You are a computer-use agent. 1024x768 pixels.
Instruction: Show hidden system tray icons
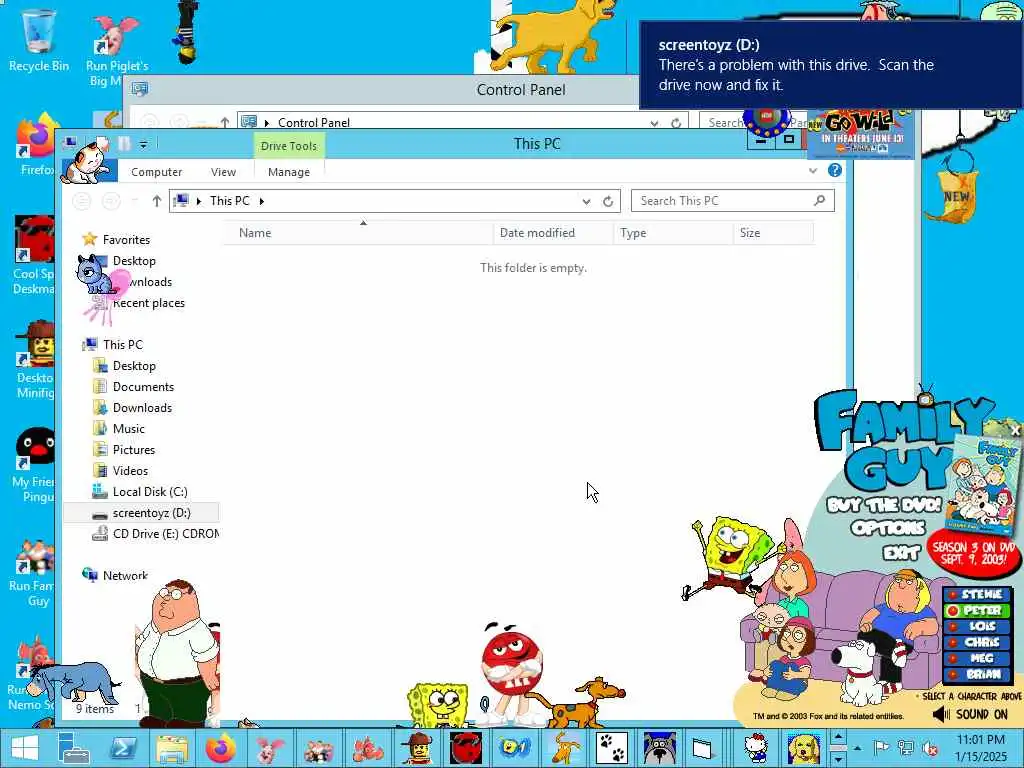(857, 748)
